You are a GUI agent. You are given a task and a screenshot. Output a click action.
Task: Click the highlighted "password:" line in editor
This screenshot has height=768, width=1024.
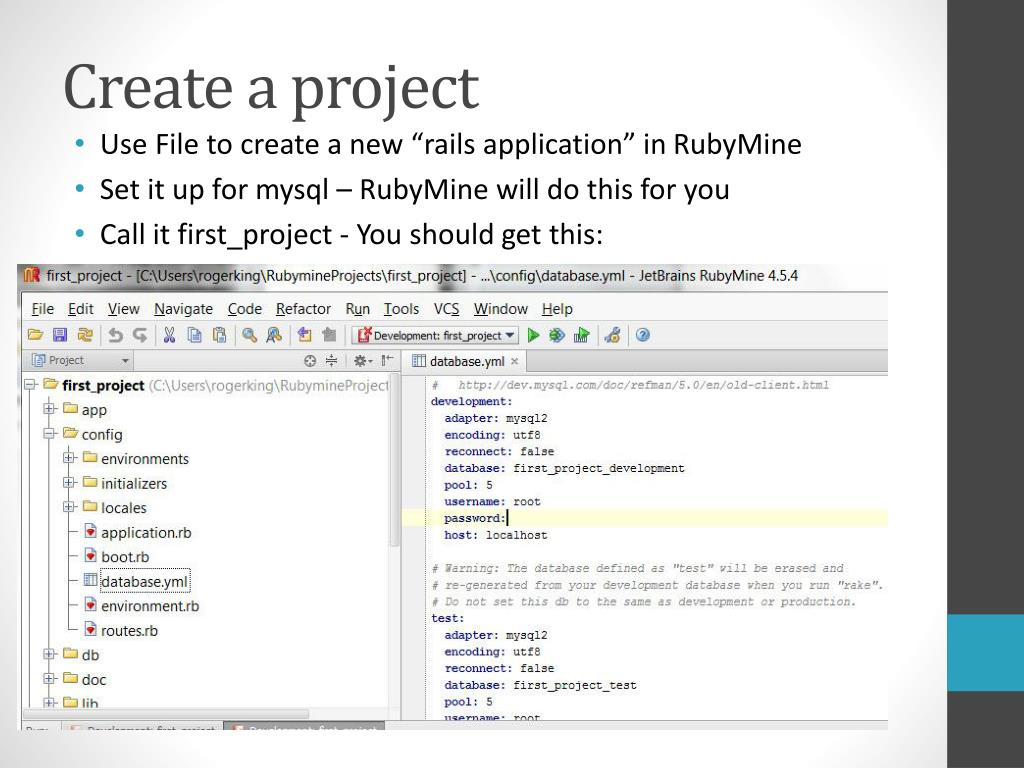[645, 518]
